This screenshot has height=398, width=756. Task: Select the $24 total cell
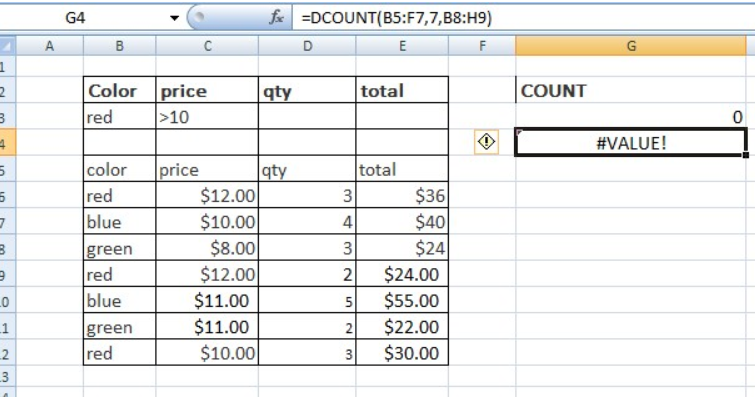402,247
